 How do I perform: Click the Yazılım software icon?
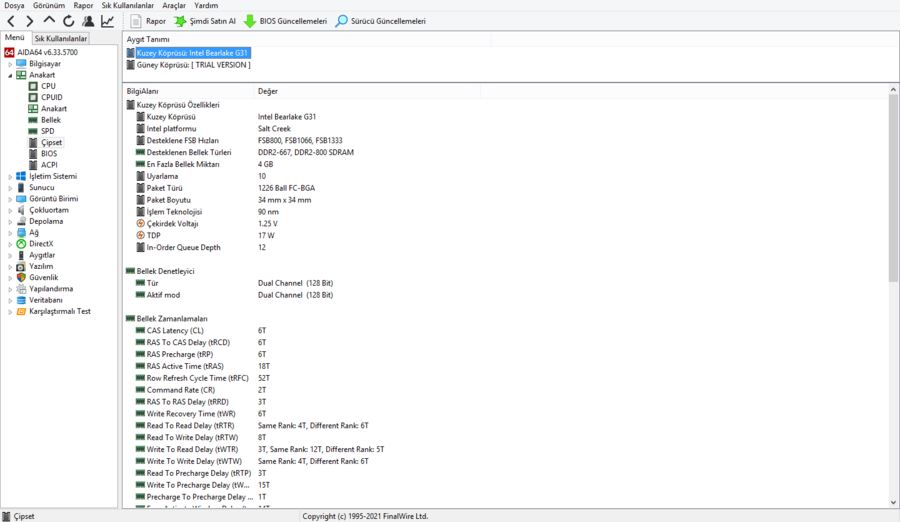(x=21, y=266)
